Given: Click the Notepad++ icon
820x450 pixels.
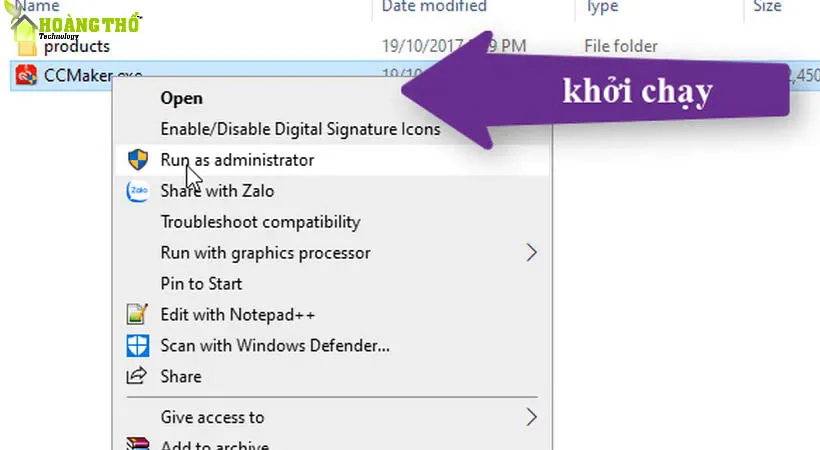Looking at the screenshot, I should (x=138, y=314).
